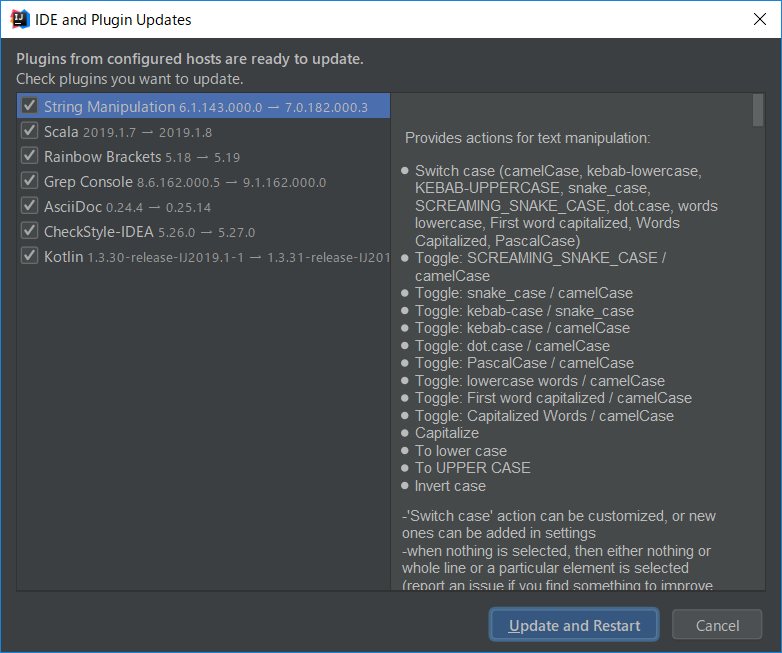Toggle the Grep Console checkbox

(29, 181)
